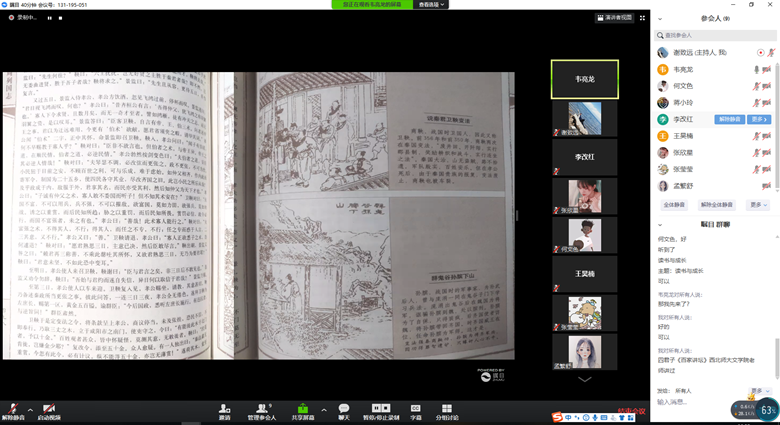The width and height of the screenshot is (780, 425).
Task: Click the 字幕 captions icon
Action: point(415,409)
